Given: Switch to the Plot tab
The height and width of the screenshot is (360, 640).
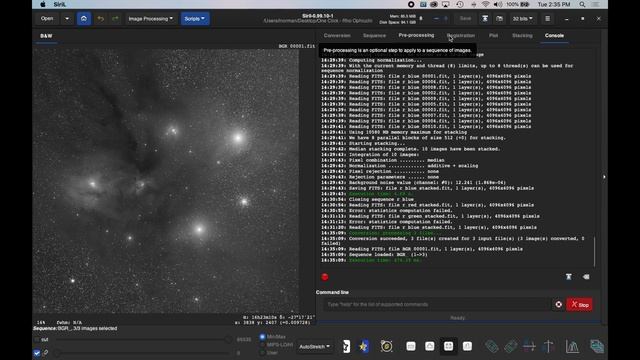Looking at the screenshot, I should 493,36.
